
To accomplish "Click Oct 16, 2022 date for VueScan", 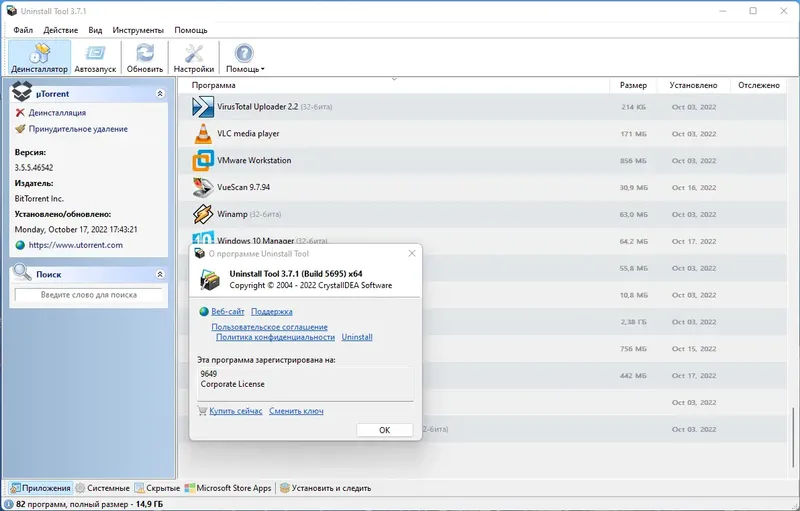I will pos(694,188).
